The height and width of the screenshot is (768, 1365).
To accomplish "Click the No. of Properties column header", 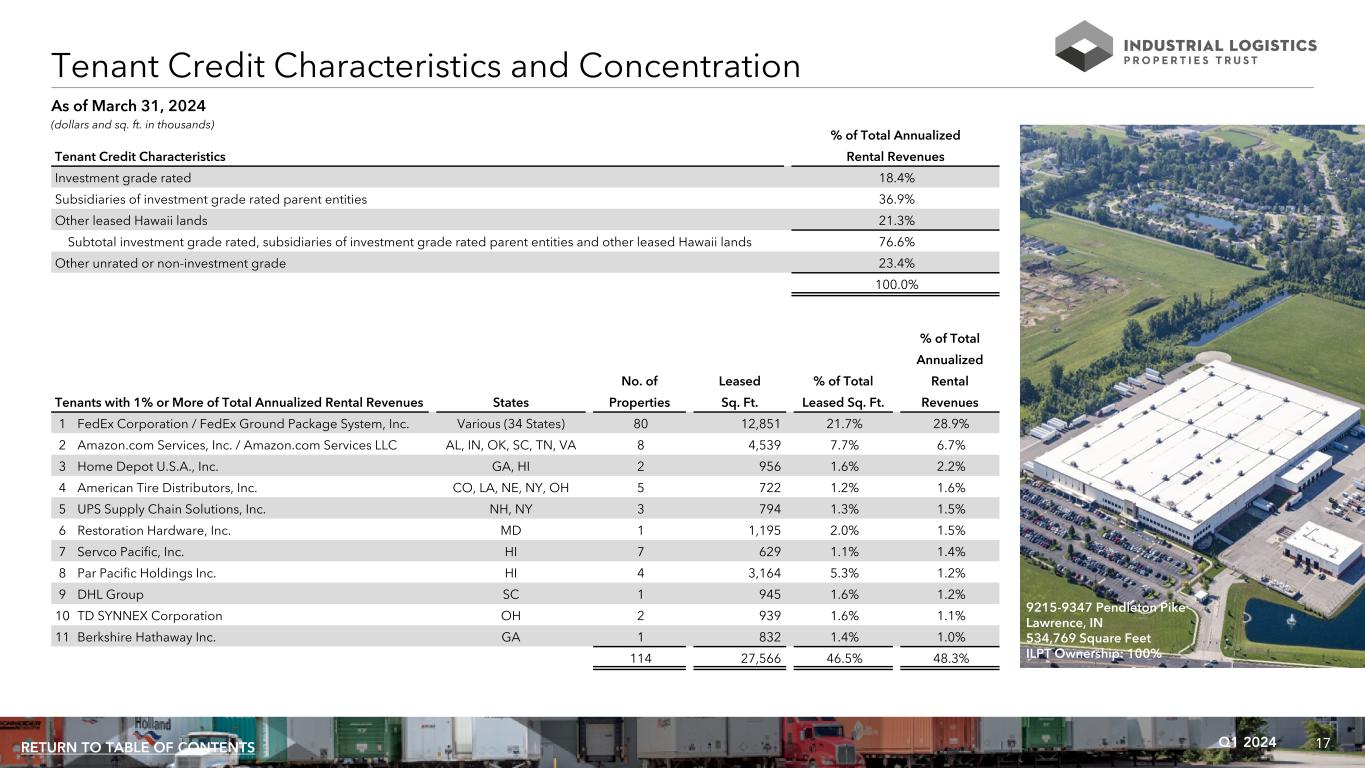I will click(x=639, y=392).
